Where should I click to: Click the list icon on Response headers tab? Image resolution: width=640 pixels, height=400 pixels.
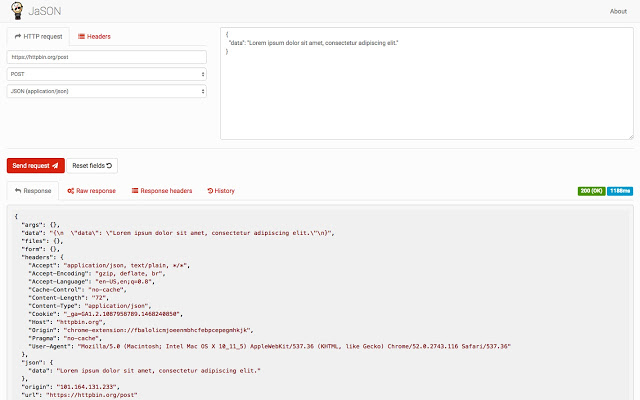[135, 191]
